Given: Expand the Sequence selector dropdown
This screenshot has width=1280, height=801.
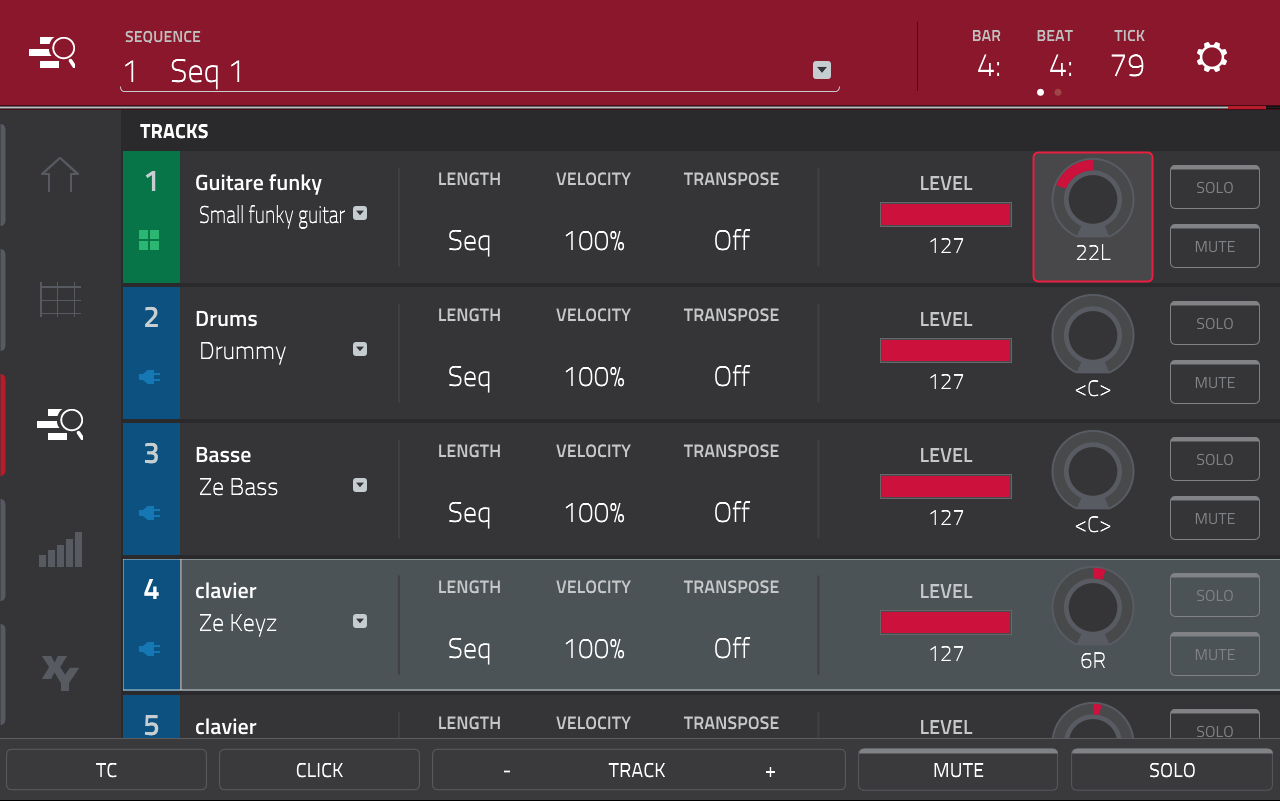Looking at the screenshot, I should pyautogui.click(x=822, y=70).
